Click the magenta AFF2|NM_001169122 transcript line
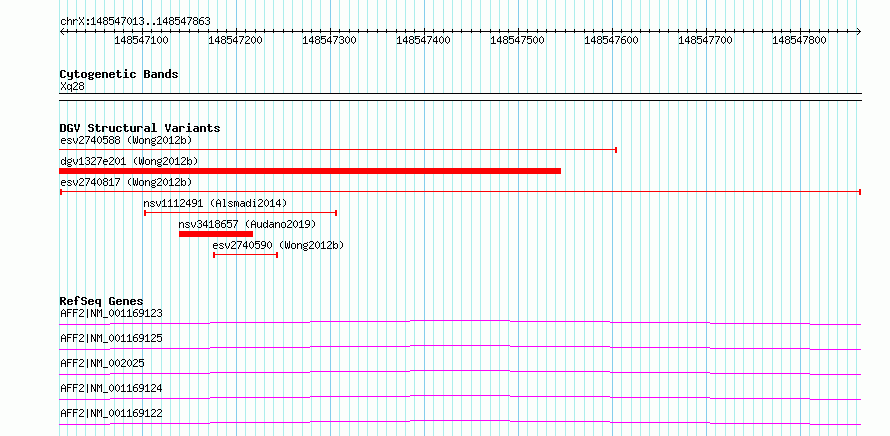 tap(460, 422)
